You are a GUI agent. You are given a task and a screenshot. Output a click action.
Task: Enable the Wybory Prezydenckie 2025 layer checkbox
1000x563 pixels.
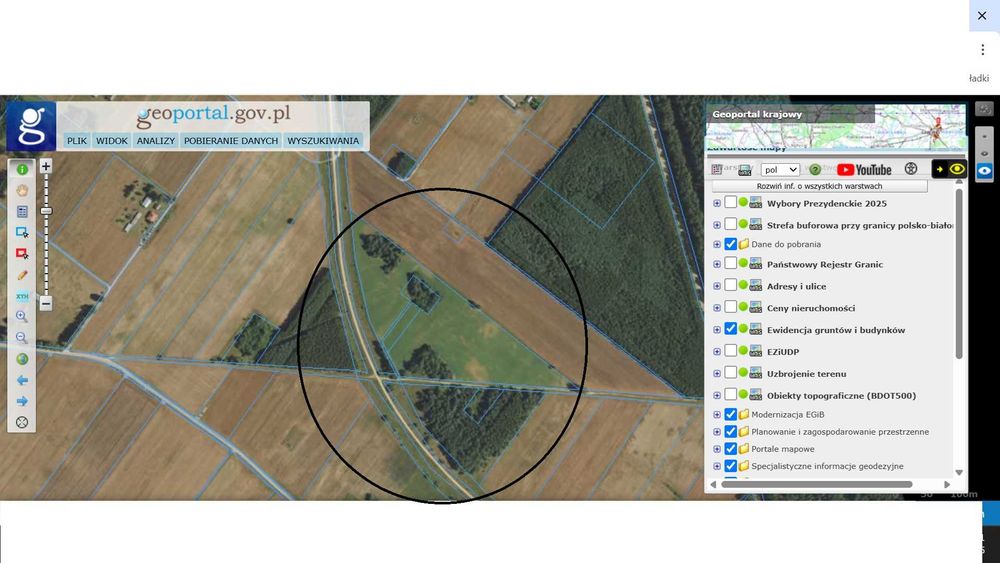point(731,203)
